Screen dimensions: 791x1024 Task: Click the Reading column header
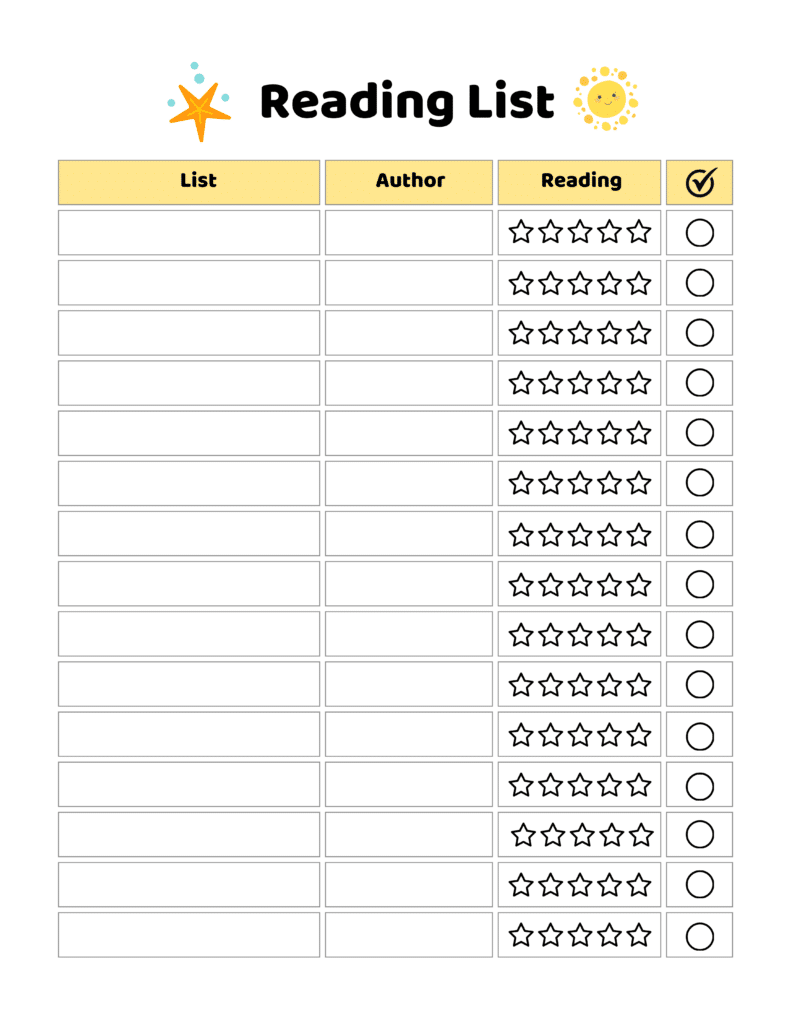tap(579, 182)
